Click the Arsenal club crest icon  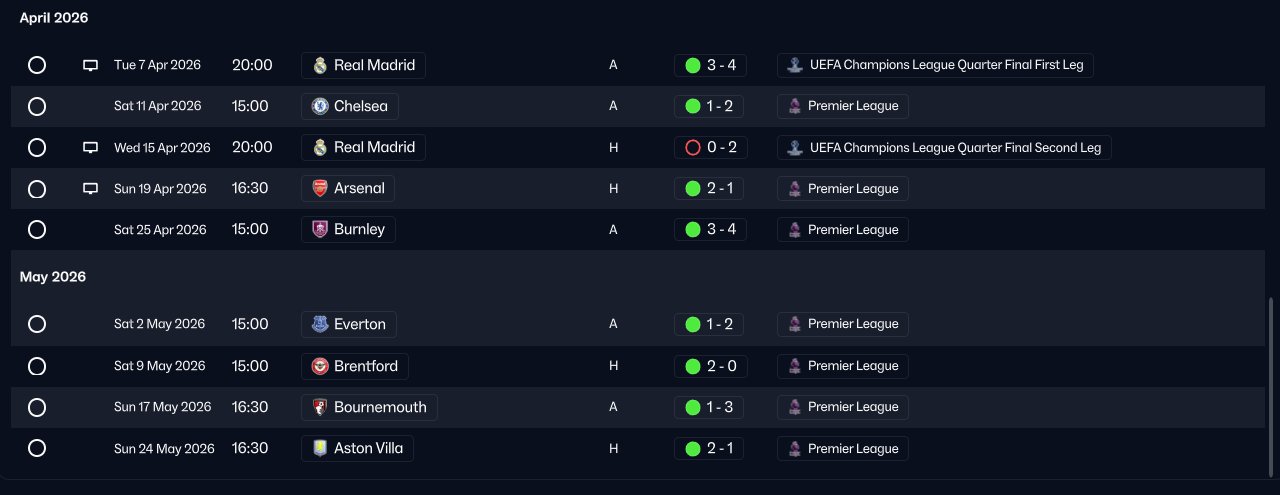tap(320, 188)
